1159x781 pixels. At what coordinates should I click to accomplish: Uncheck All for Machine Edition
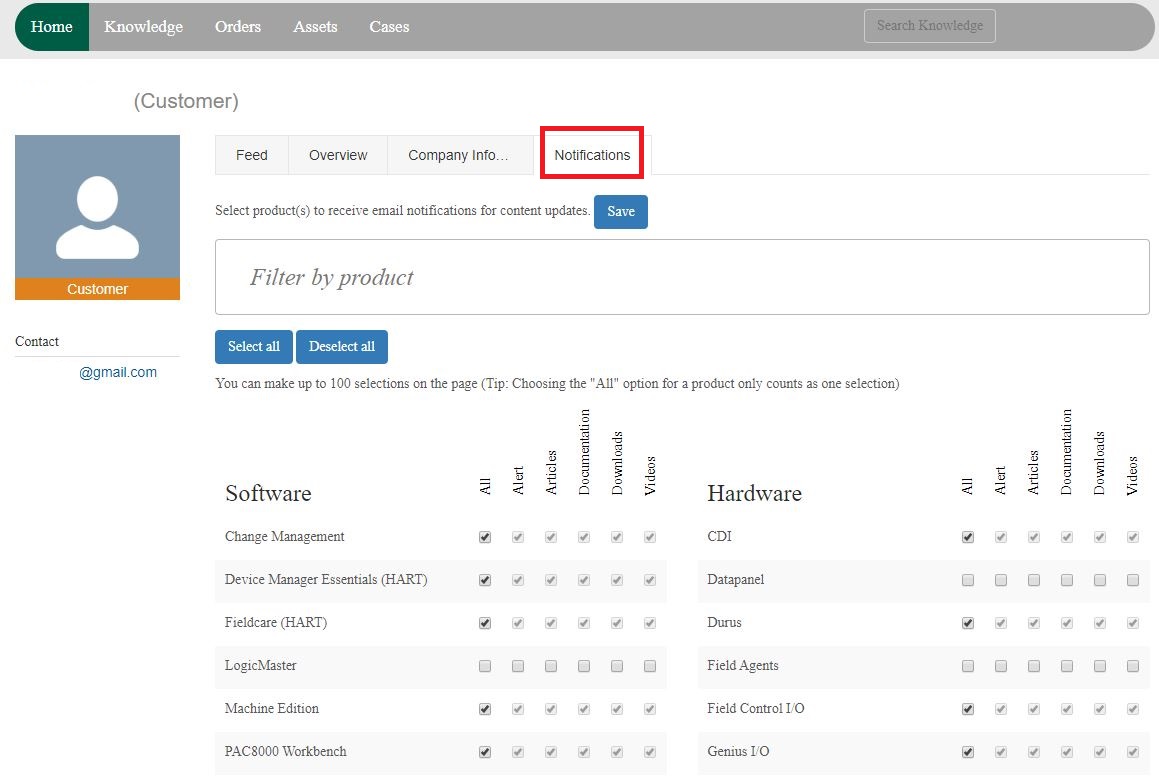[485, 709]
